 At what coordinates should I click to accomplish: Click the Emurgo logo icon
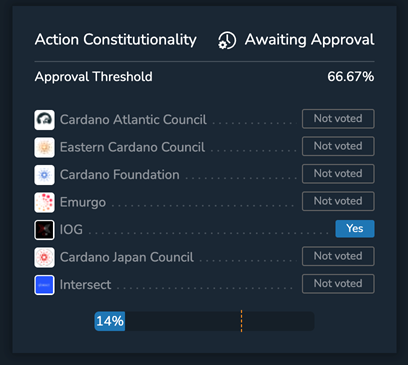44,202
